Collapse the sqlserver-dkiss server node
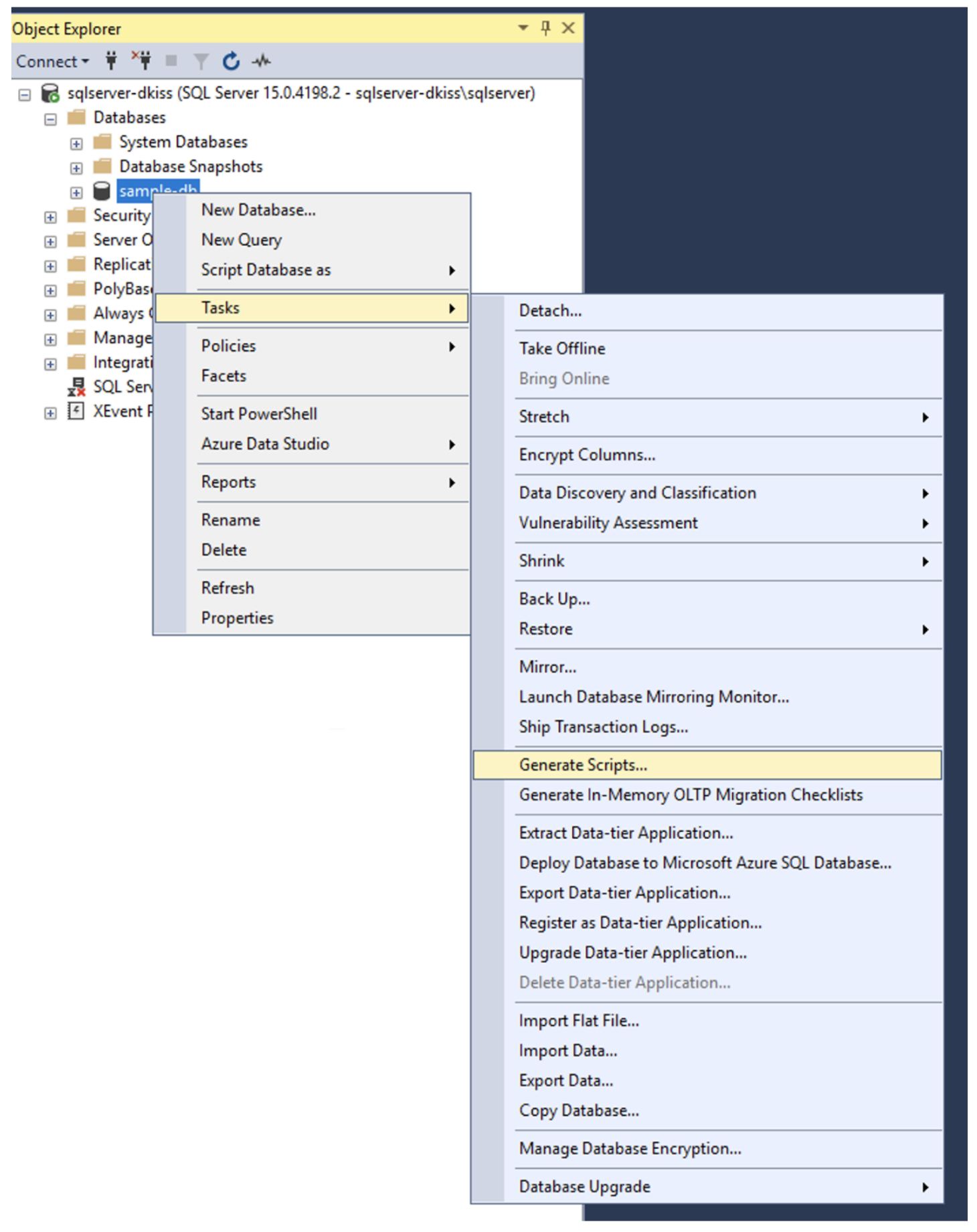This screenshot has width=977, height=1232. (24, 94)
